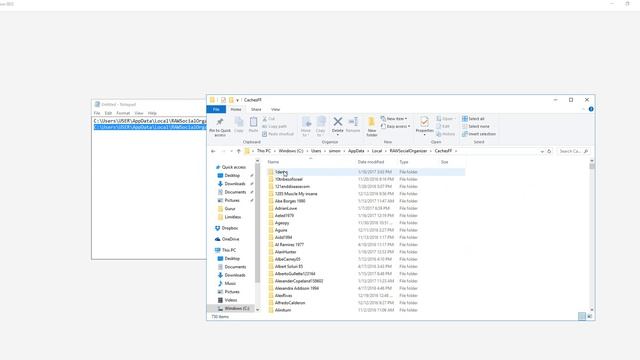Sort by the Date modified column
The height and width of the screenshot is (360, 640).
click(x=371, y=162)
